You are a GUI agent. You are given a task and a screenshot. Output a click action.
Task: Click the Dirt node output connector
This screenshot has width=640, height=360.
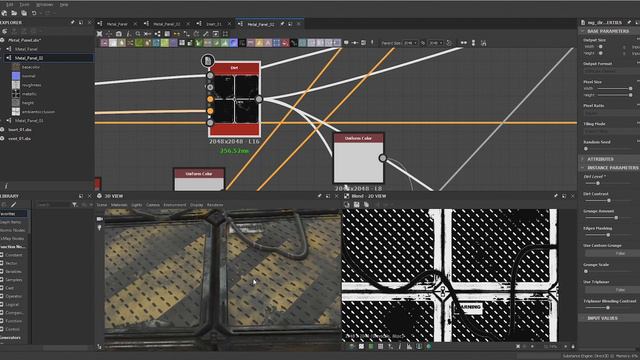(259, 99)
